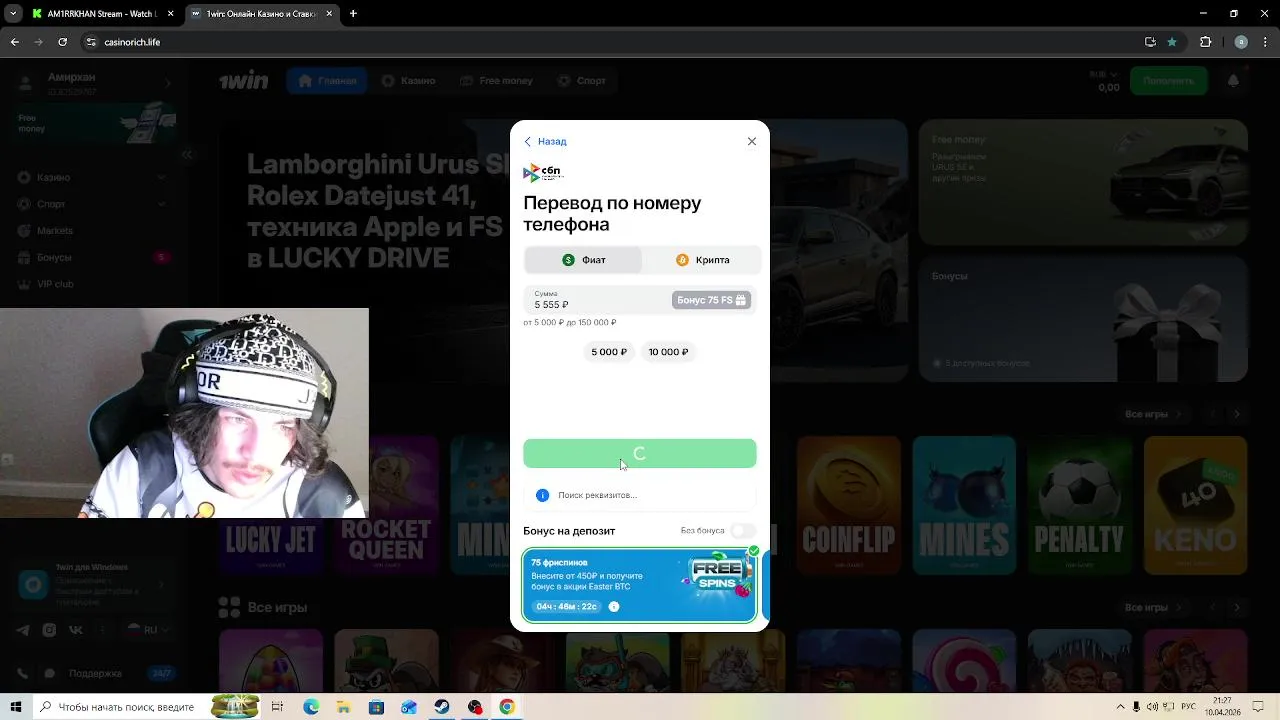Viewport: 1280px width, 720px height.
Task: Select the 75 фриспинов bonus card
Action: (x=639, y=585)
